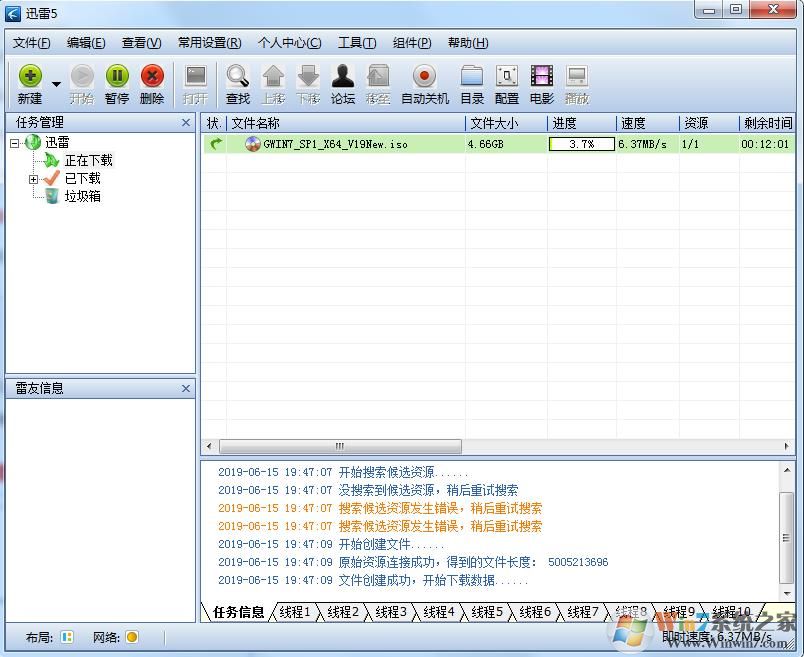Click the task list right scroll arrow
Screen dimensions: 804x657
coord(787,446)
